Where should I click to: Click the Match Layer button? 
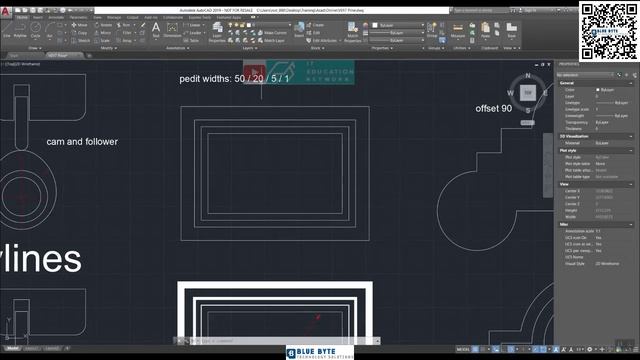pyautogui.click(x=271, y=40)
